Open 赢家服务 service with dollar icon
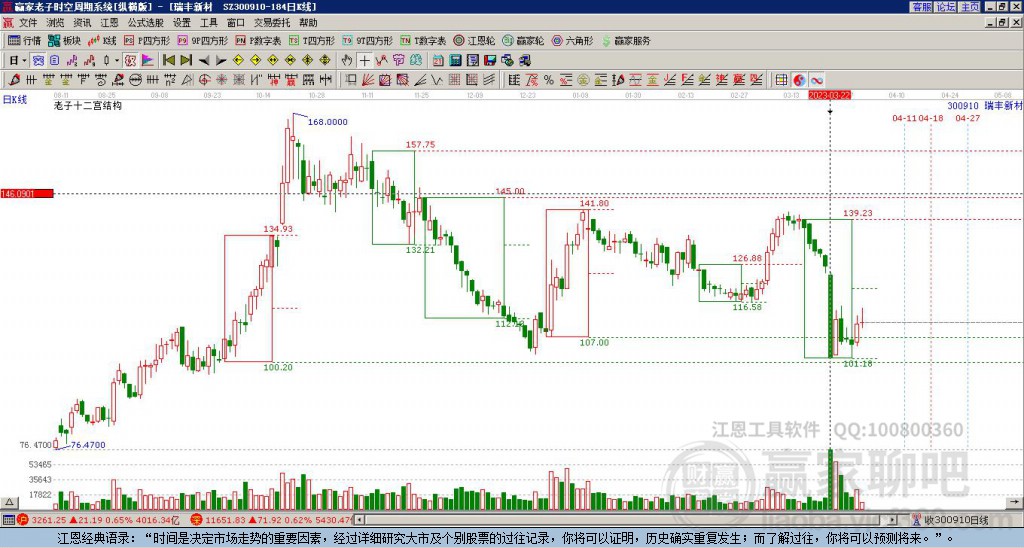 (x=626, y=40)
